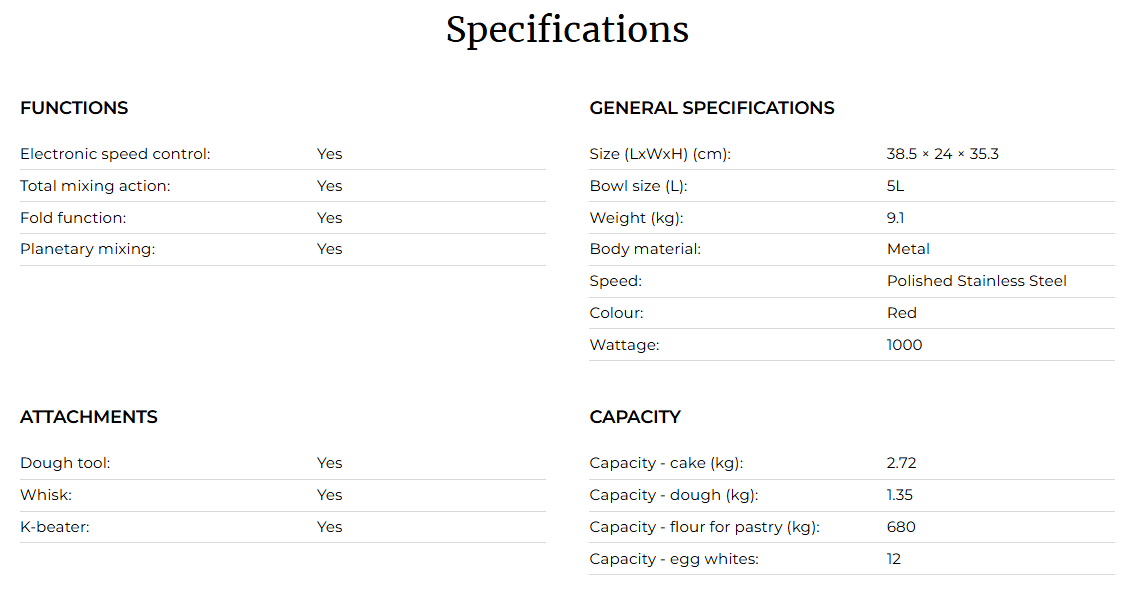Select the Fold function label
Viewport: 1146px width, 603px height.
click(x=73, y=218)
